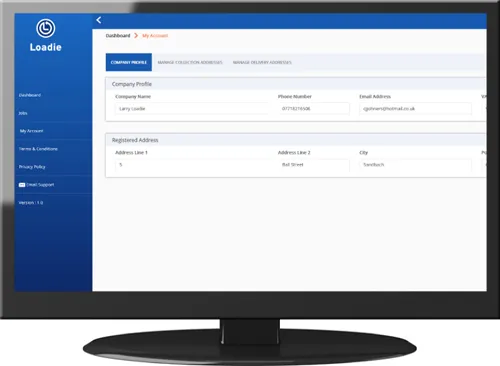Focus the Email Address field
The width and height of the screenshot is (500, 366).
coord(415,109)
